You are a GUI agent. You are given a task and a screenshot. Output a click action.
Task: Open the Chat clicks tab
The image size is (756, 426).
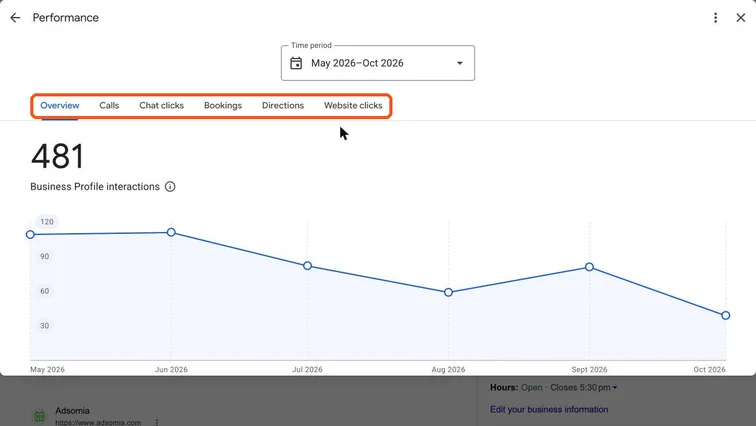coord(162,106)
